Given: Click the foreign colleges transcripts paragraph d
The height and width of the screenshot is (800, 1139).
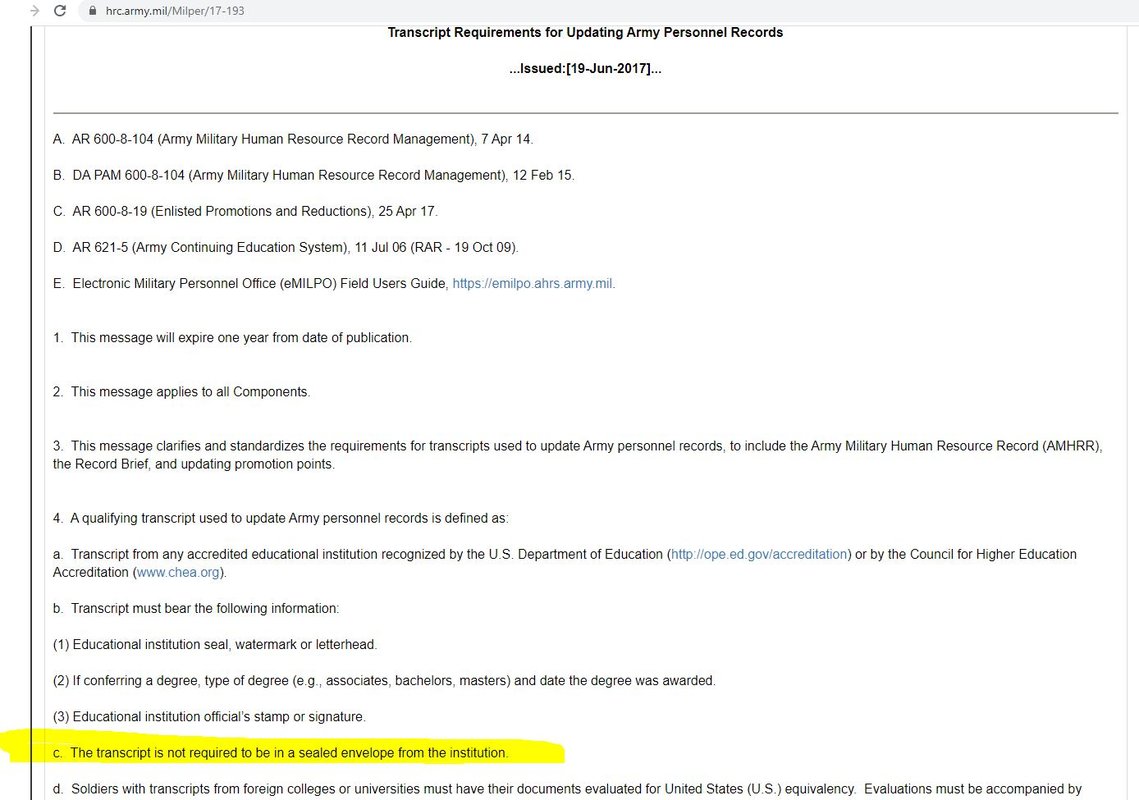Looking at the screenshot, I should pyautogui.click(x=567, y=789).
